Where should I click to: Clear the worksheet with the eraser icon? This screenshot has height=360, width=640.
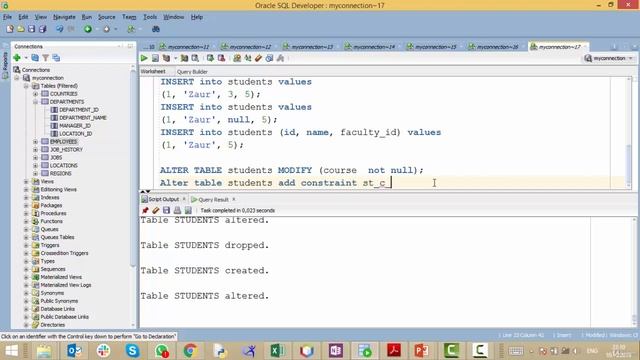258,58
